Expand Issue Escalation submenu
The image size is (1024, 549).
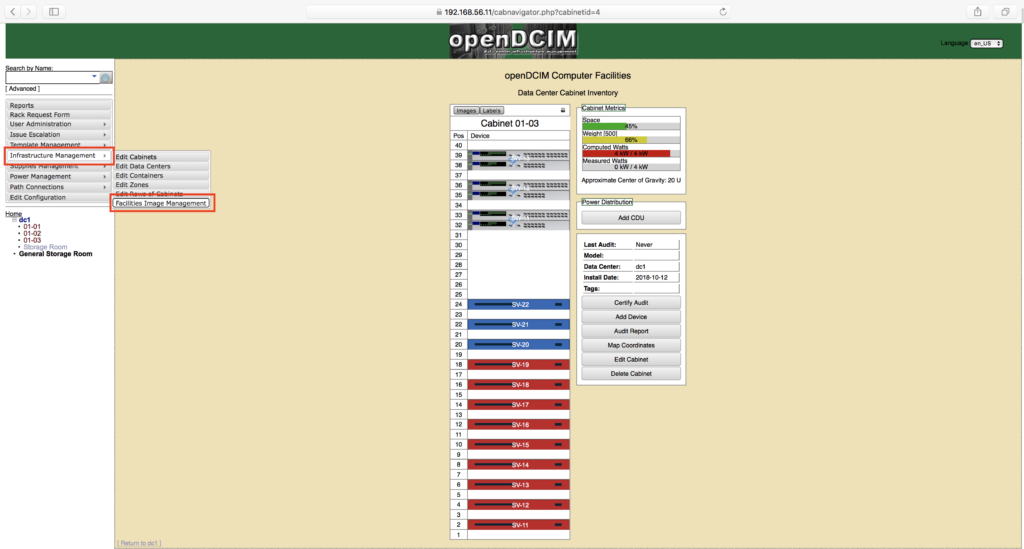pos(58,134)
